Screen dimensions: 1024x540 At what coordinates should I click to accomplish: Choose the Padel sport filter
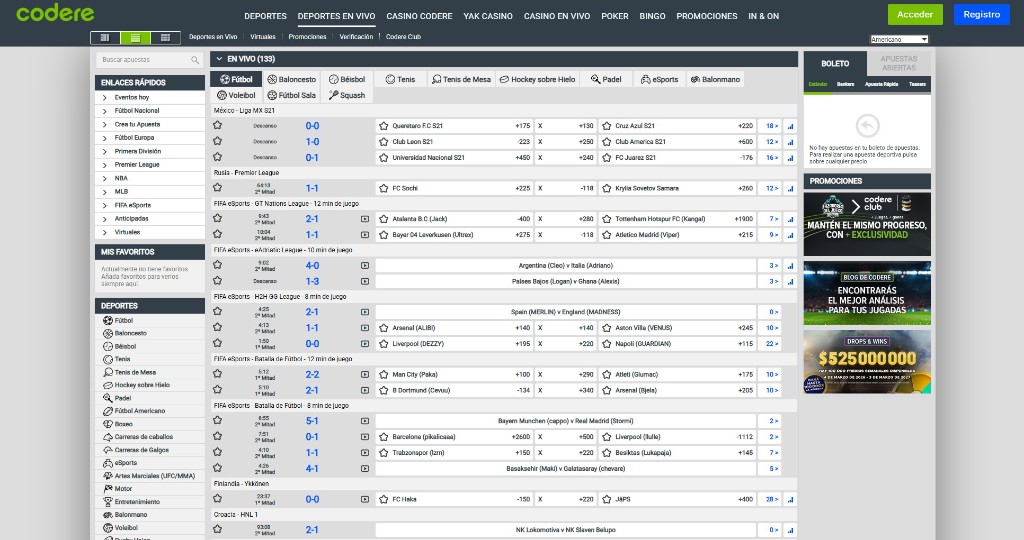(606, 79)
